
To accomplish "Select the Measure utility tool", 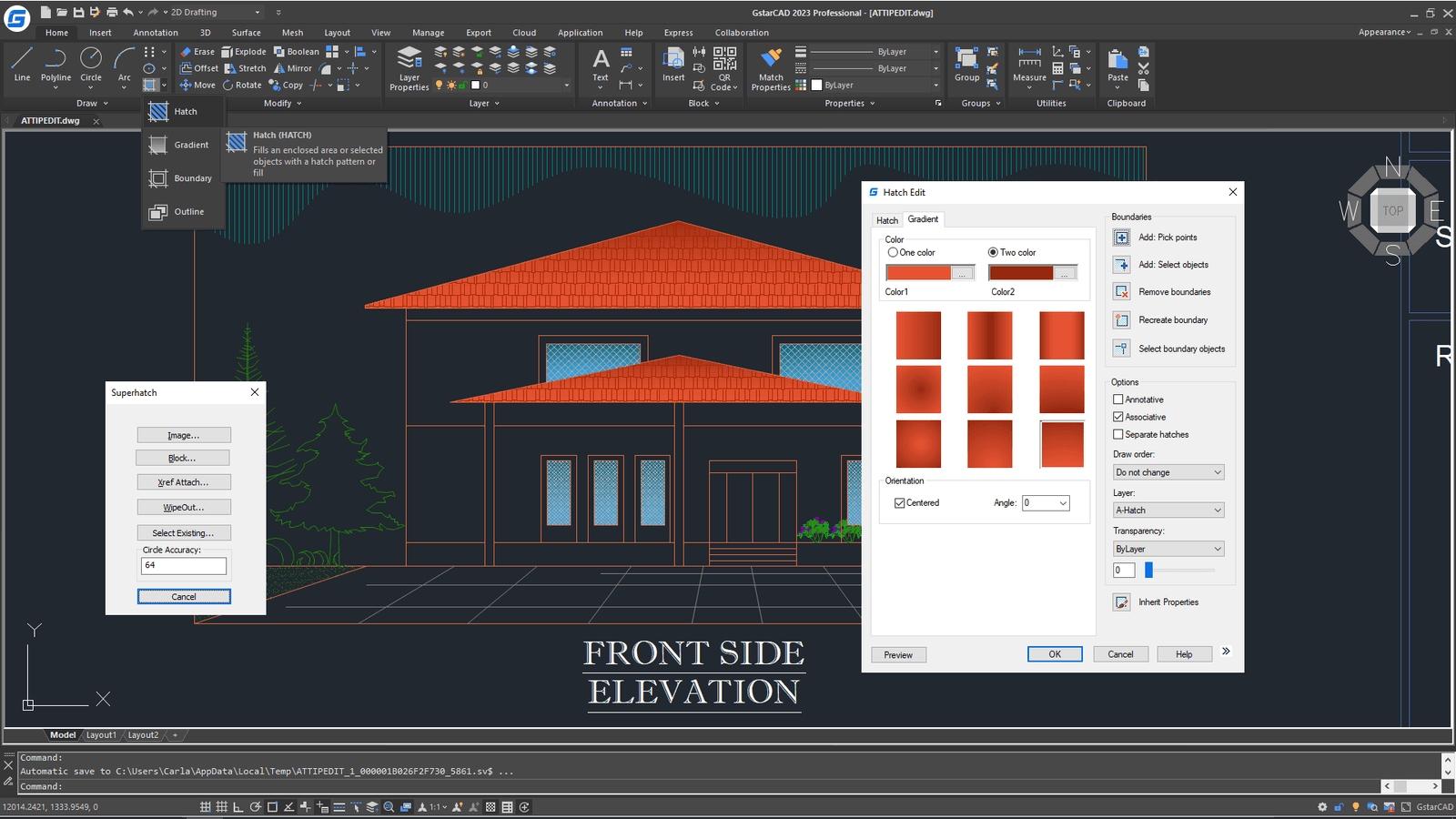I will point(1029,66).
